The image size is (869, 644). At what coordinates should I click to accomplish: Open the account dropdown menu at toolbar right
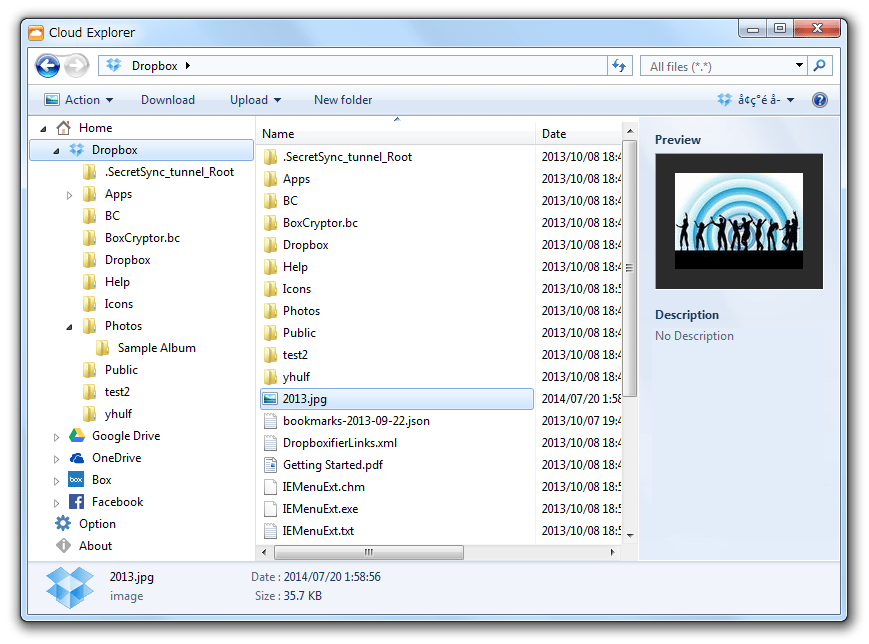[756, 100]
